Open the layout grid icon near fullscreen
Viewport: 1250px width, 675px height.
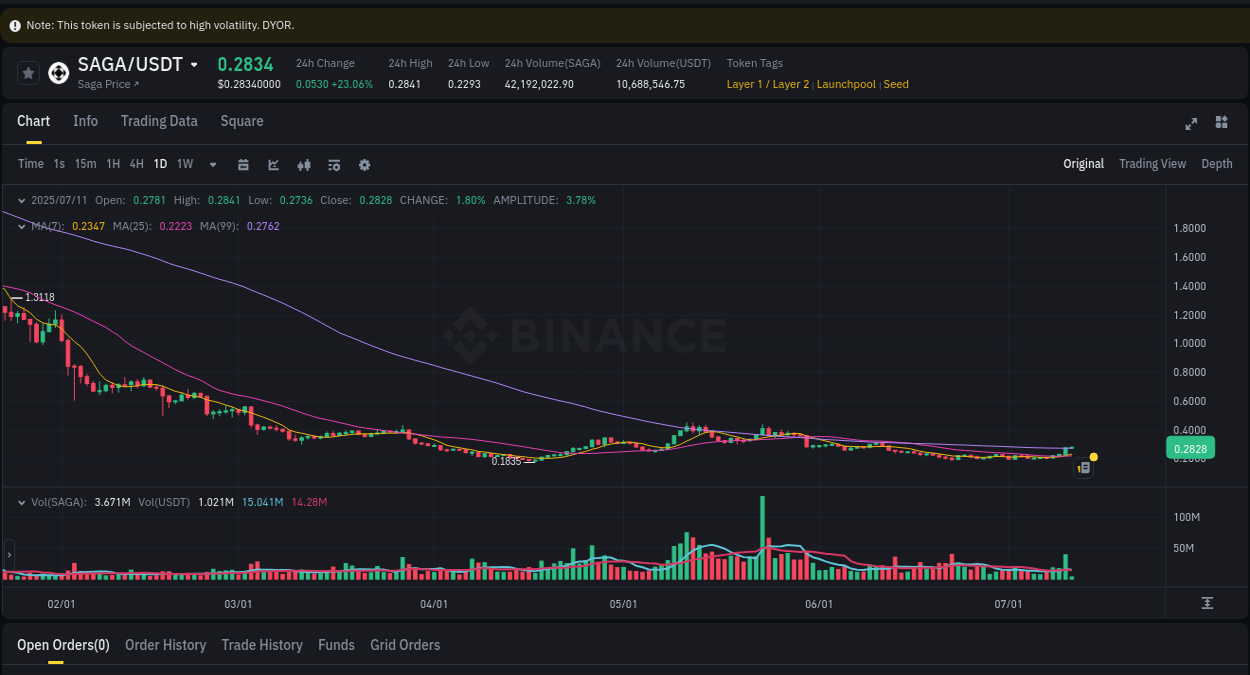click(x=1221, y=123)
